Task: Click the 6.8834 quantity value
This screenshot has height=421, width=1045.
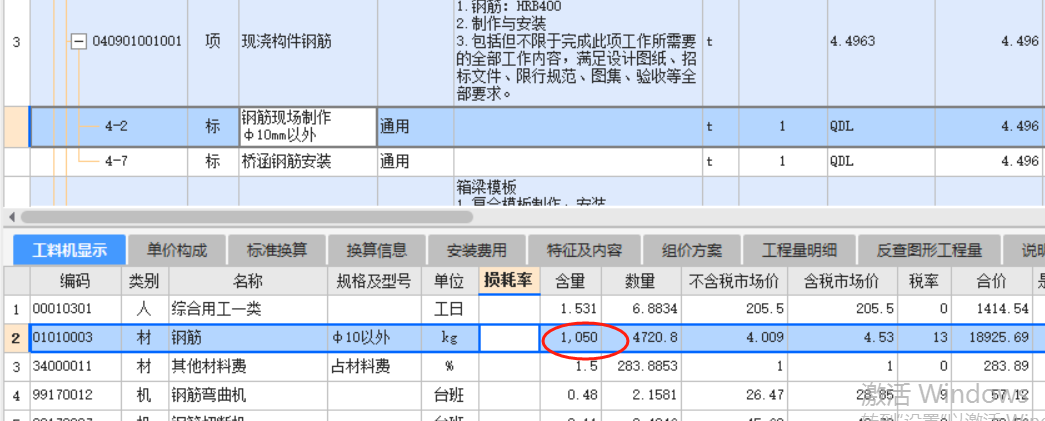Action: click(654, 309)
